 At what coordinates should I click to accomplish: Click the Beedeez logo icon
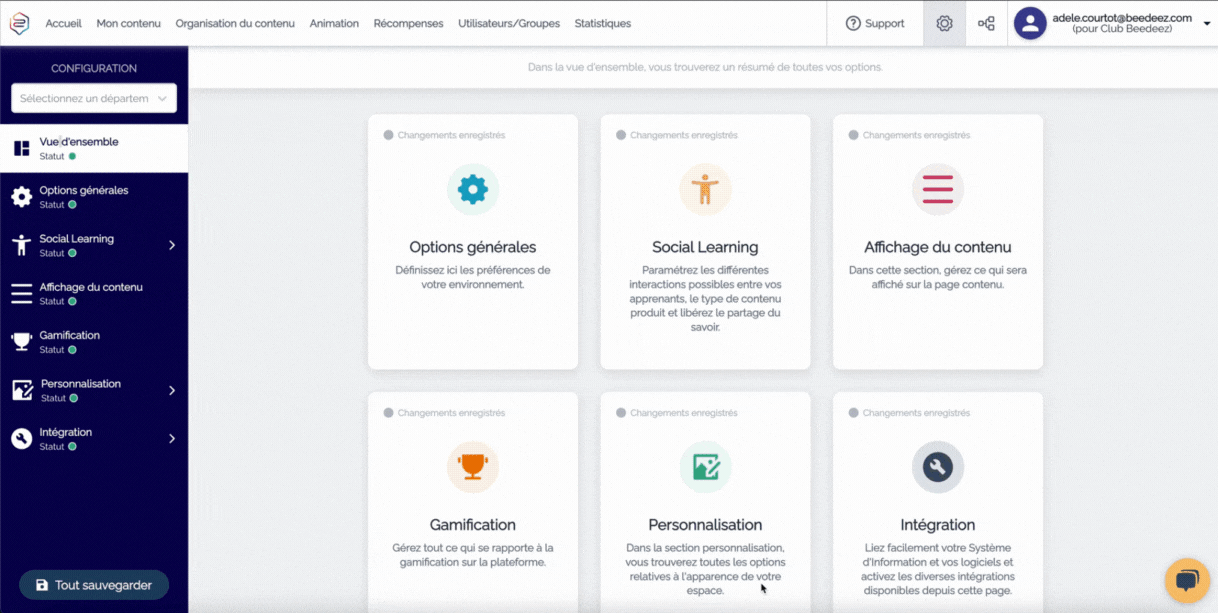tap(20, 24)
